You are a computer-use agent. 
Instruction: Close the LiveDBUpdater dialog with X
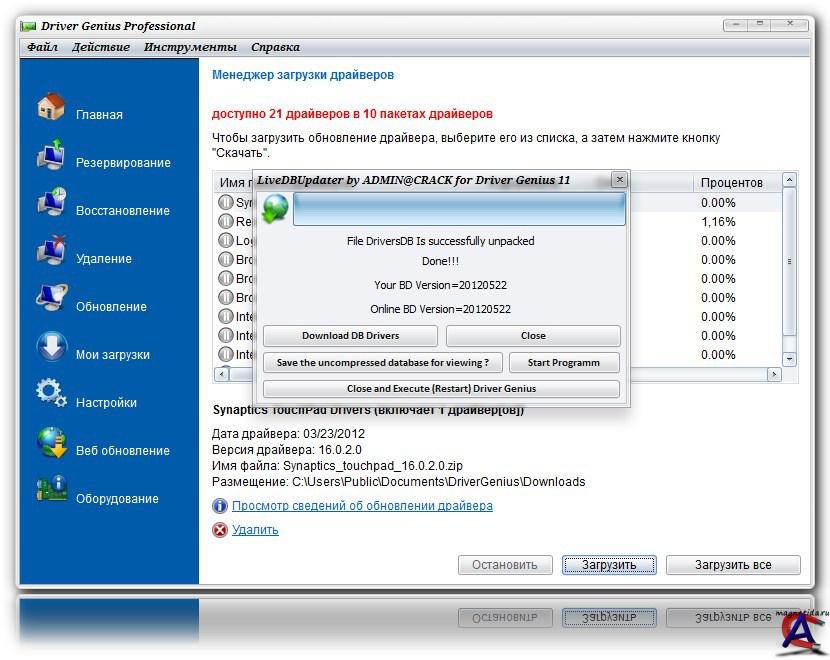(619, 180)
